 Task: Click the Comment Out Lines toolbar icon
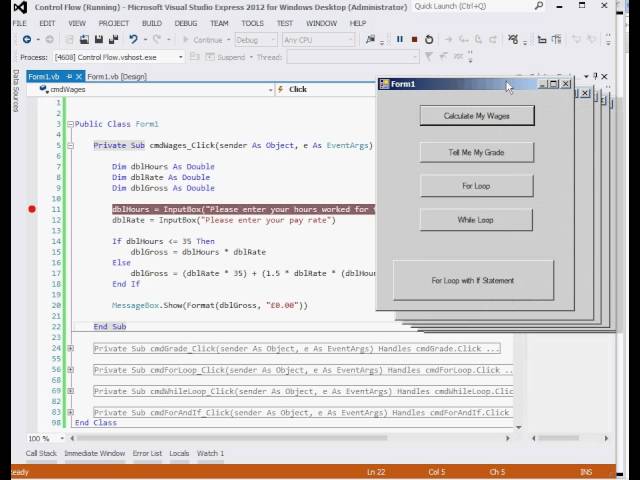click(542, 40)
